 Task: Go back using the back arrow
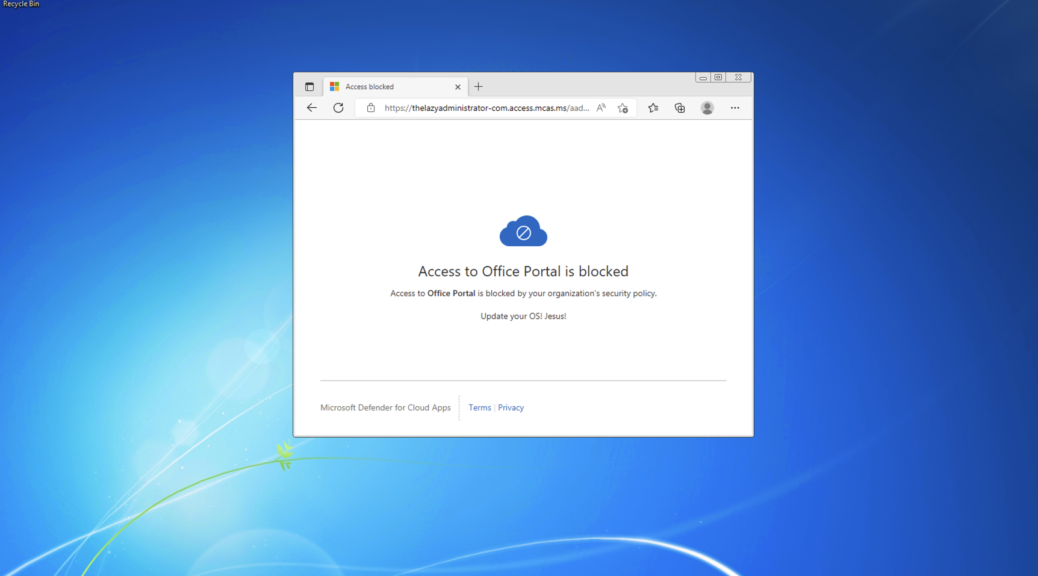[312, 108]
